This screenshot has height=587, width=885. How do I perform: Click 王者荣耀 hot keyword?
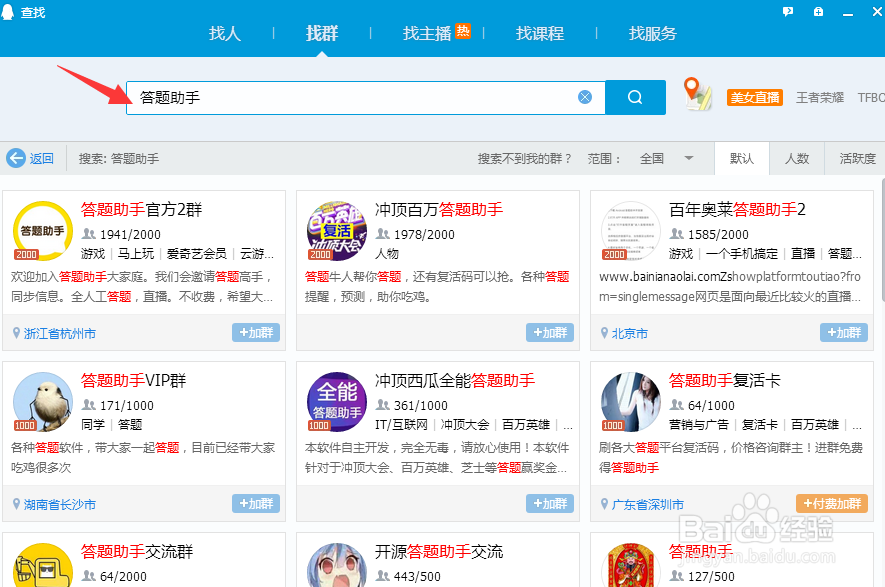coord(820,98)
